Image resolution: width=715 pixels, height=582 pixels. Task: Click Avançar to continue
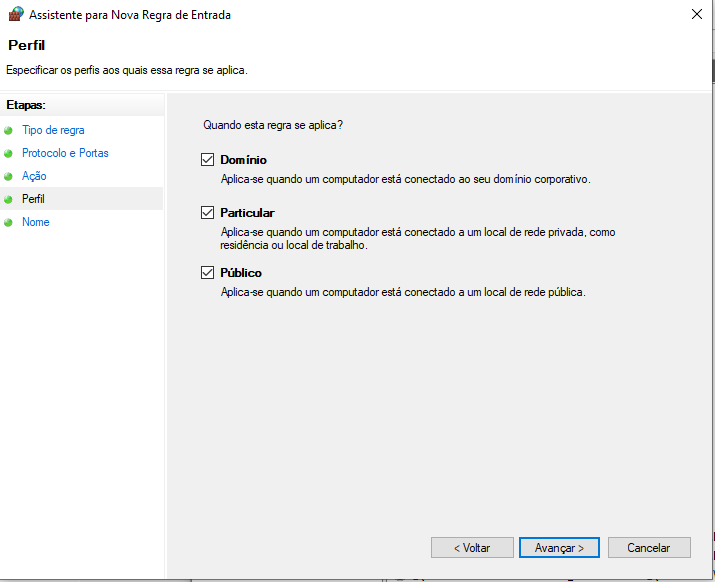[x=559, y=548]
